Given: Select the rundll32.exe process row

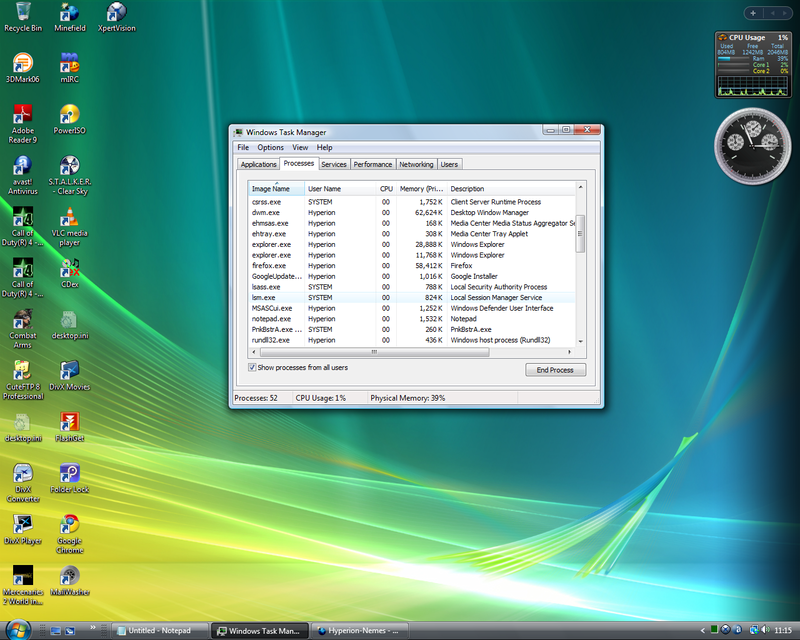Looking at the screenshot, I should [412, 340].
